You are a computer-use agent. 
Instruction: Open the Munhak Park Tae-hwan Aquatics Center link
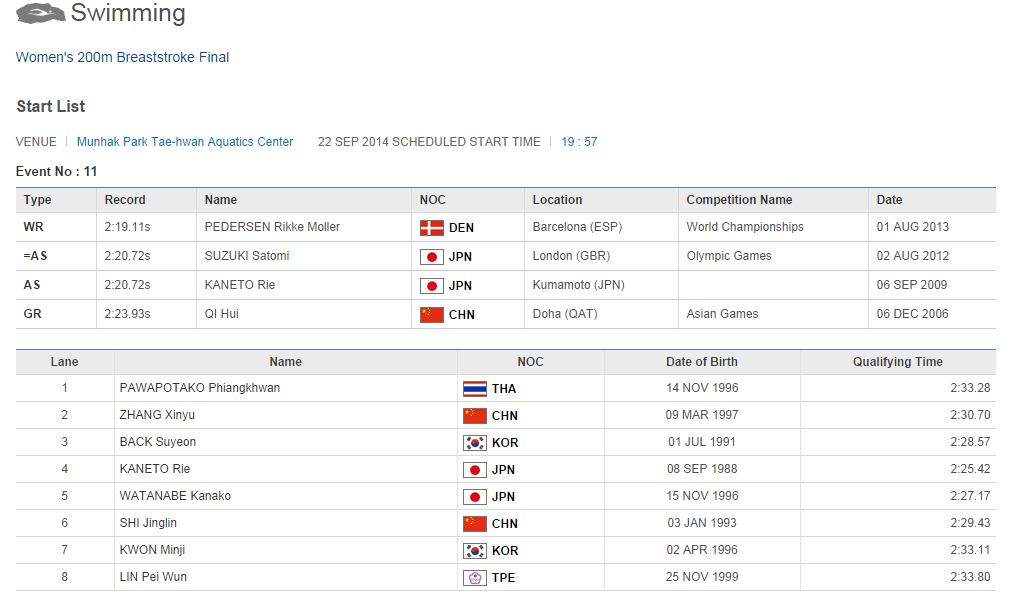point(185,142)
